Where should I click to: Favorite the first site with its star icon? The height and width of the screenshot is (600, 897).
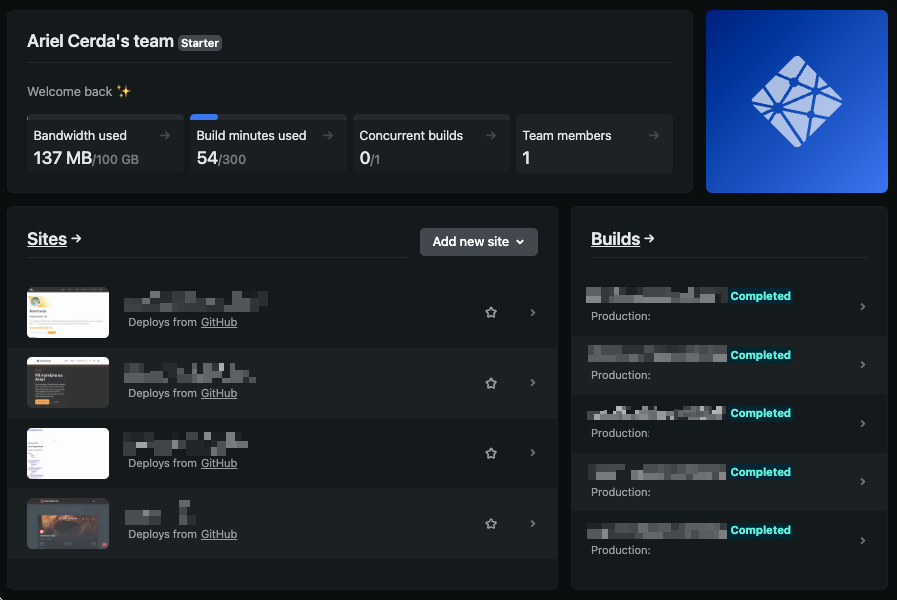point(491,312)
